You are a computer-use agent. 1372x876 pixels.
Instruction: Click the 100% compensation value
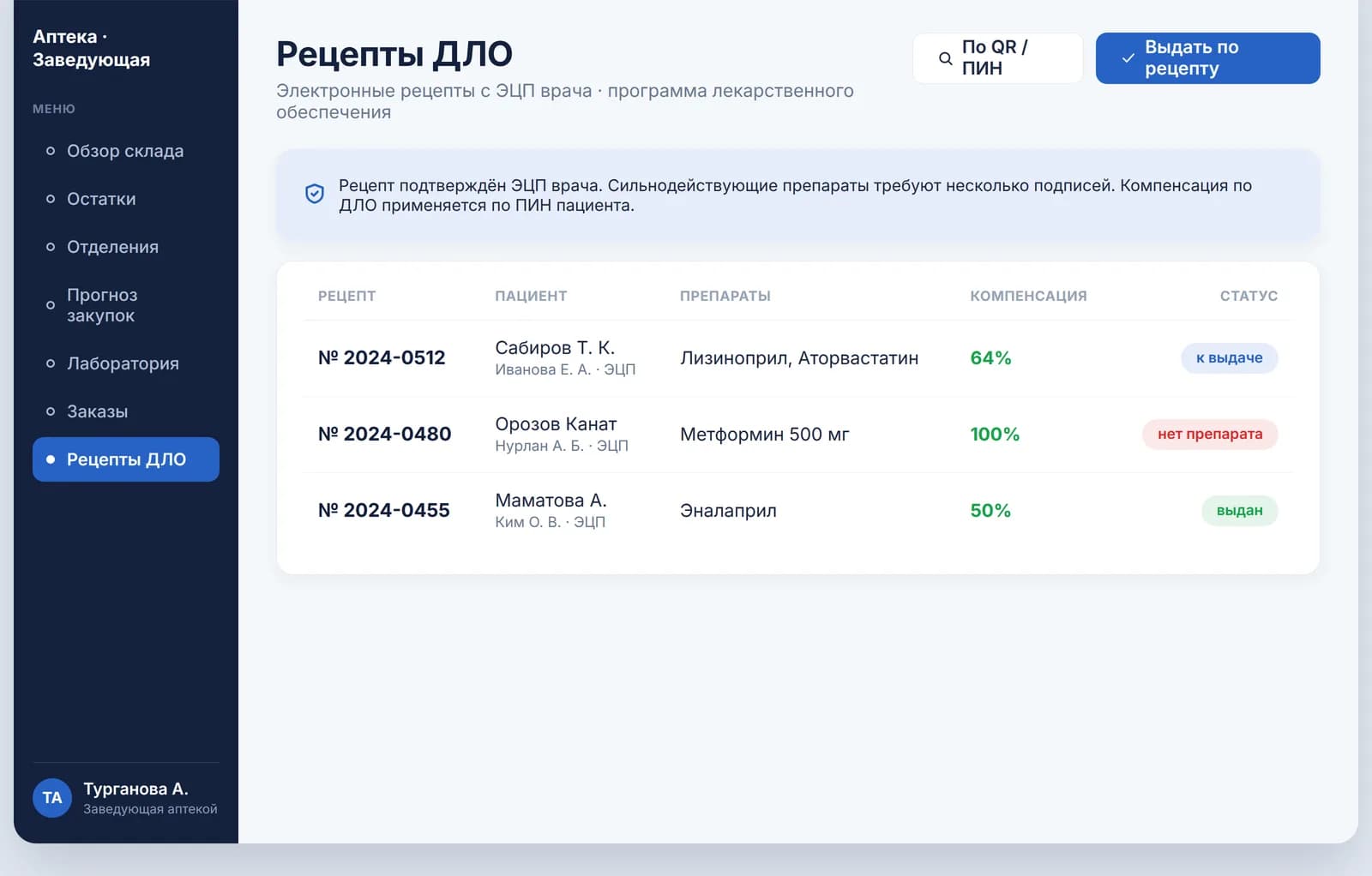point(995,435)
